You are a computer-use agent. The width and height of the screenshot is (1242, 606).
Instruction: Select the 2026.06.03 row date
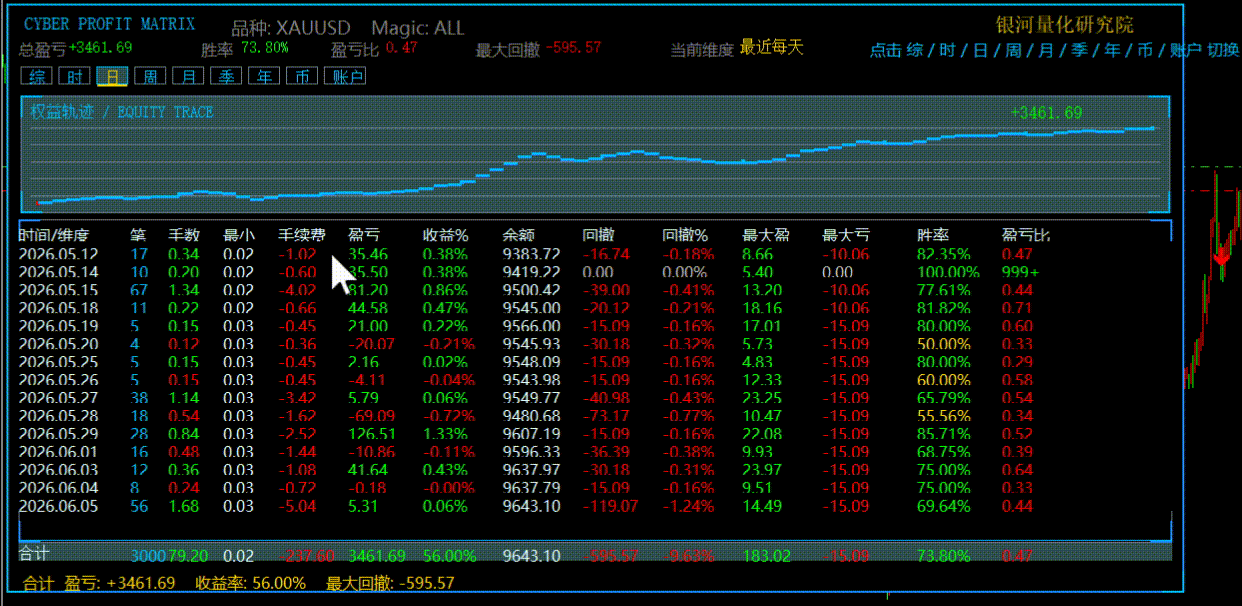[59, 470]
